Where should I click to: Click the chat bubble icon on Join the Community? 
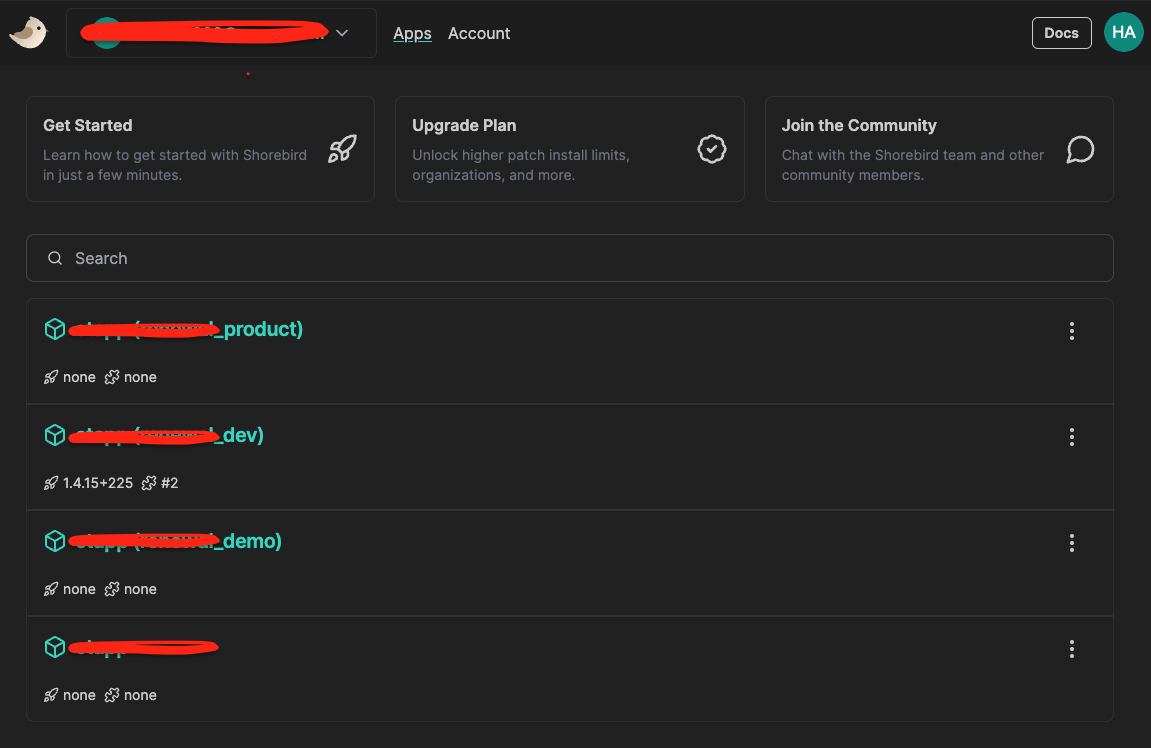[1080, 150]
